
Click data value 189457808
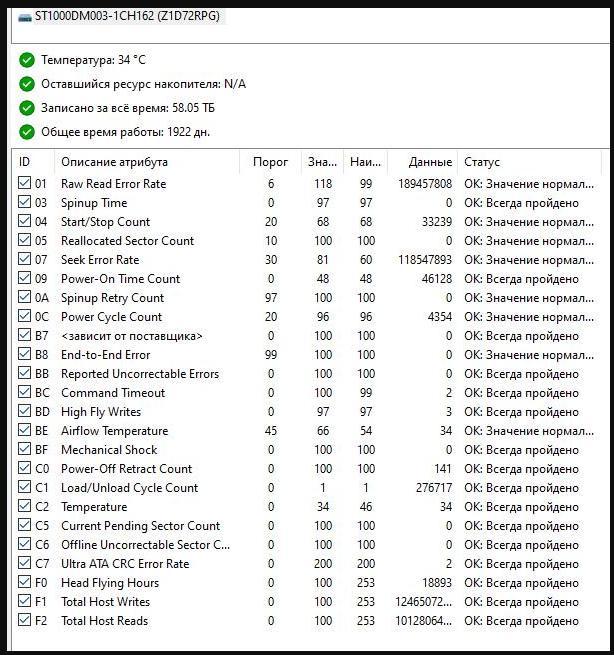(425, 184)
